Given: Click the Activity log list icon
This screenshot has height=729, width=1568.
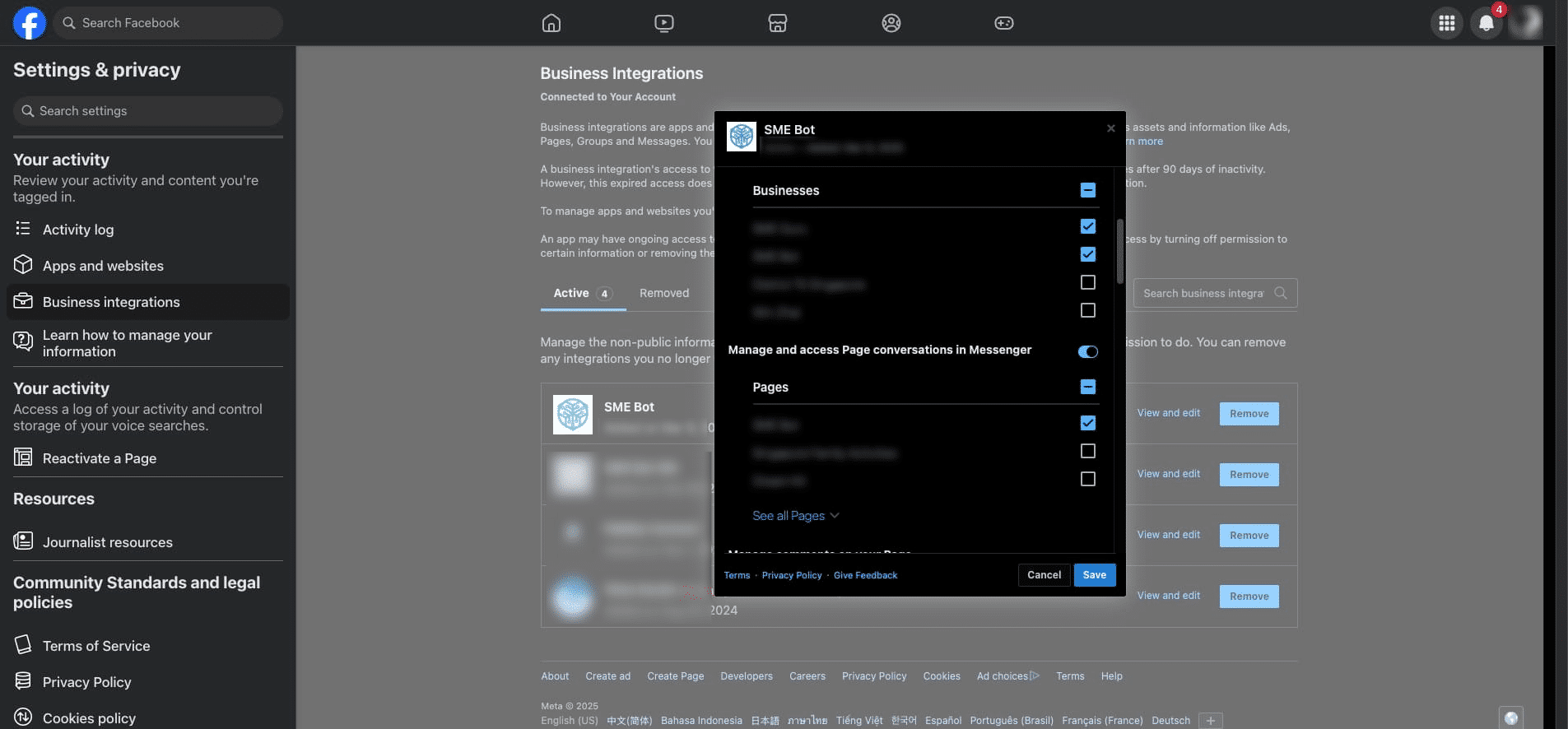Looking at the screenshot, I should [23, 229].
